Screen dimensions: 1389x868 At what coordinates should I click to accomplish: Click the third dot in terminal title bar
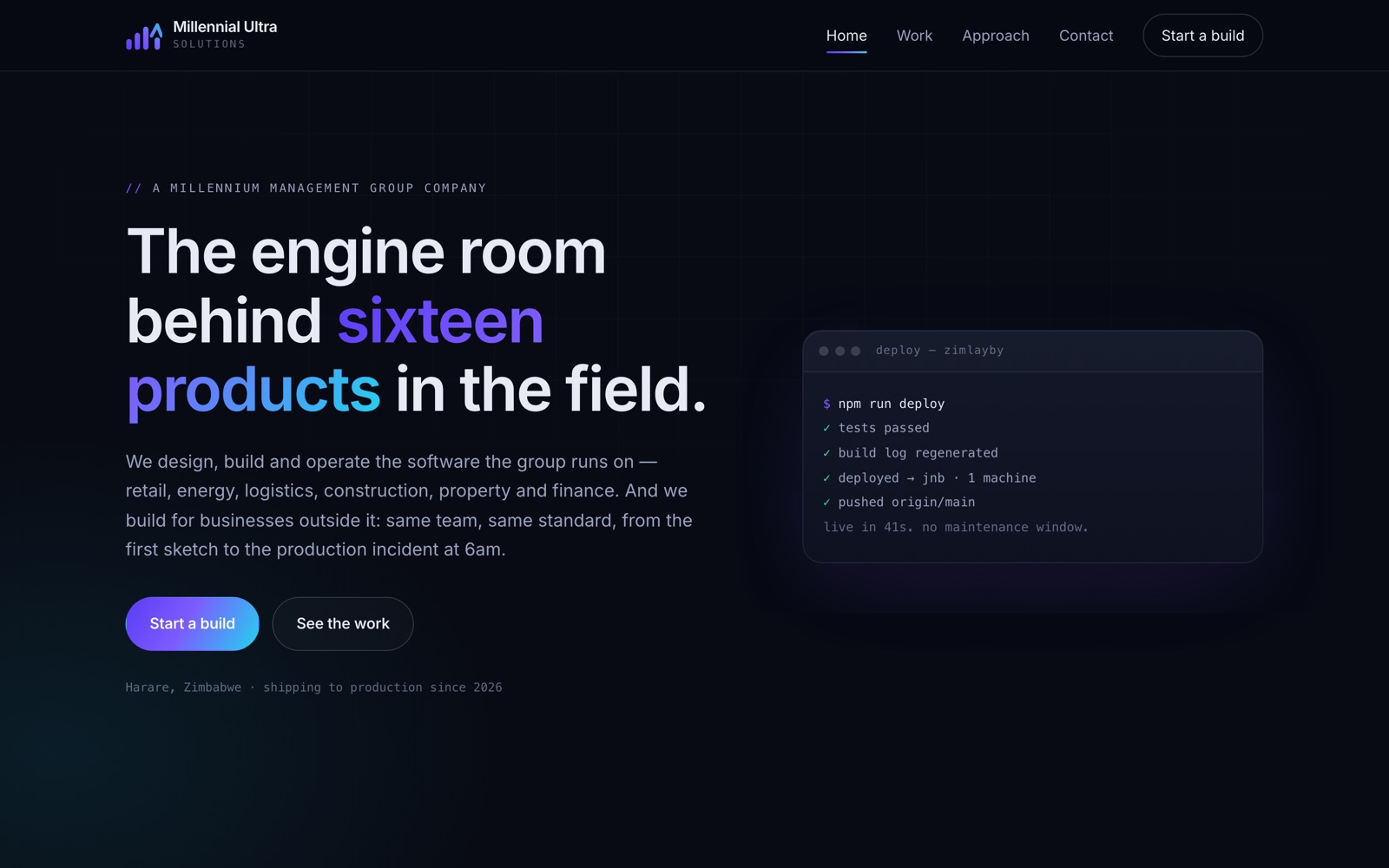point(855,351)
